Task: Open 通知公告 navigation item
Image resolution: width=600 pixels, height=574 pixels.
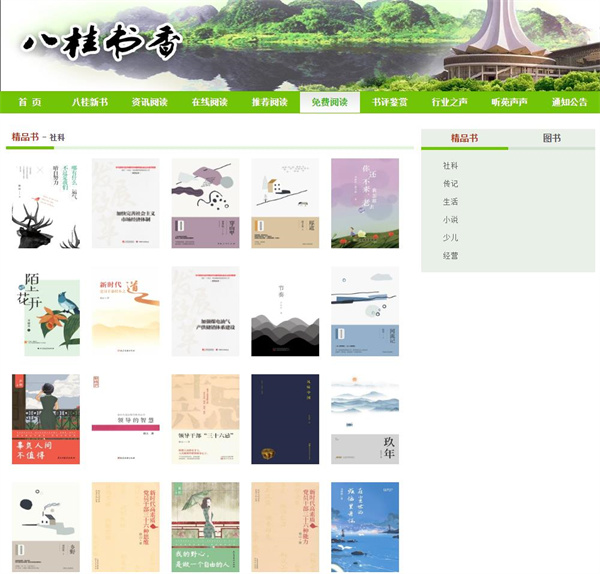Action: [569, 102]
